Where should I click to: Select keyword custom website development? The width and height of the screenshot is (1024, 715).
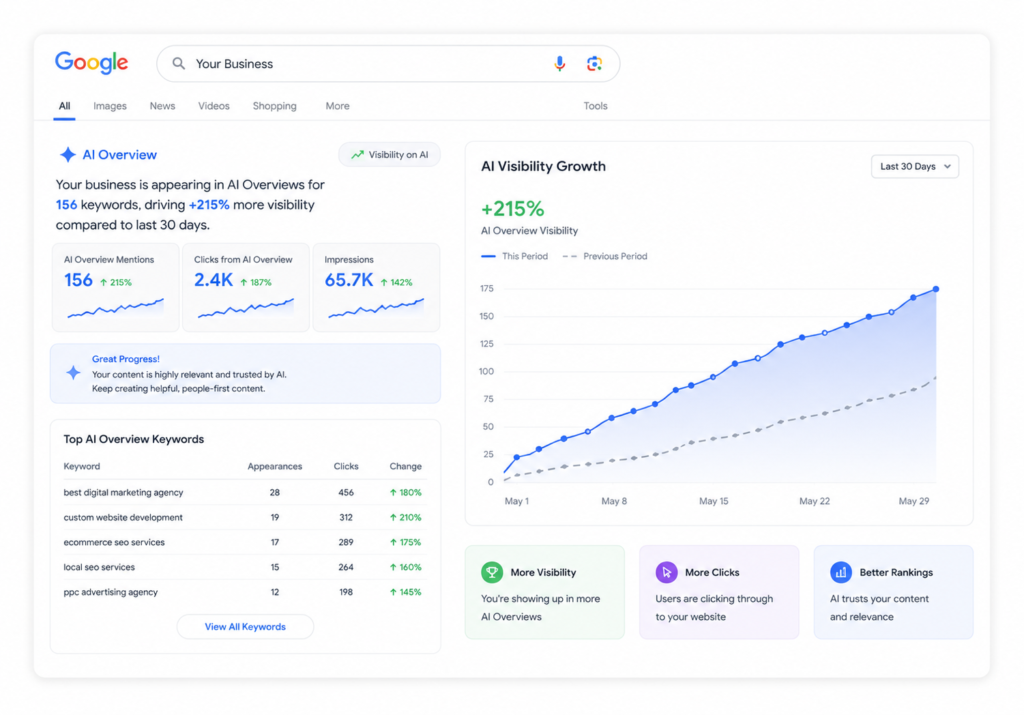click(x=123, y=517)
